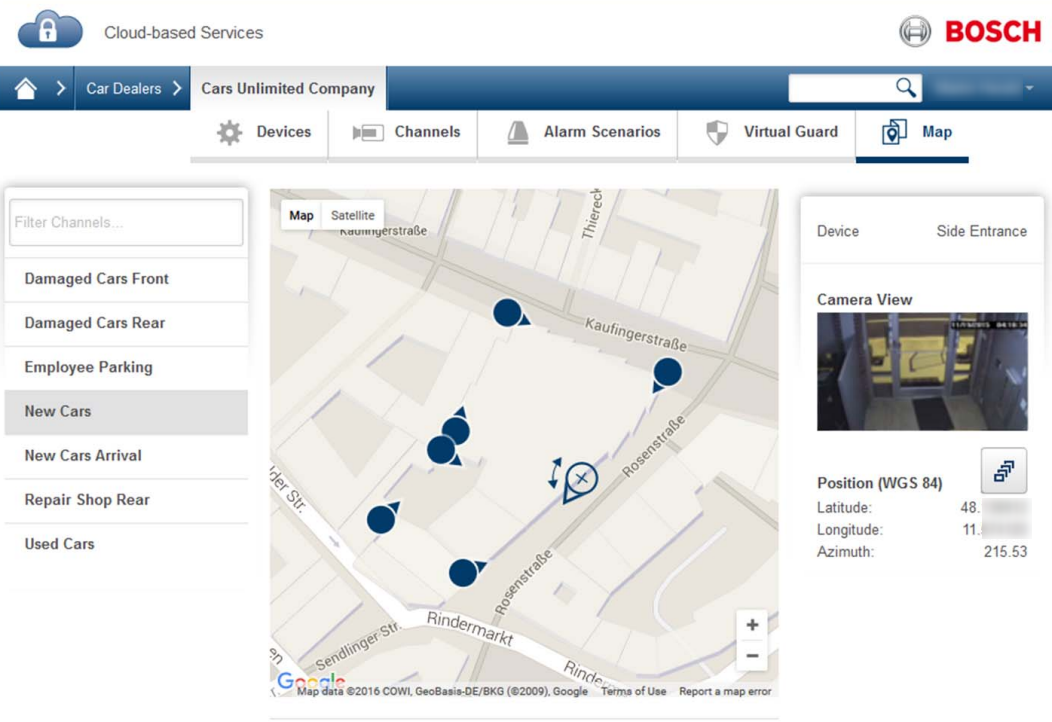Open the Side Entrance camera view thumbnail
This screenshot has width=1052, height=722.
click(x=922, y=371)
